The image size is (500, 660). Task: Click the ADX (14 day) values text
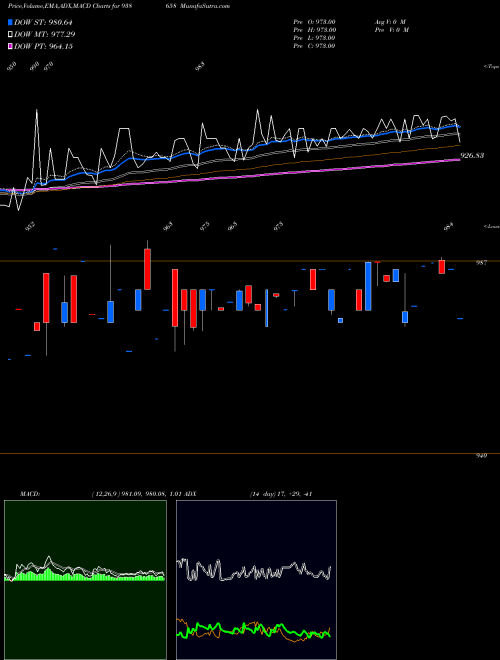[281, 494]
